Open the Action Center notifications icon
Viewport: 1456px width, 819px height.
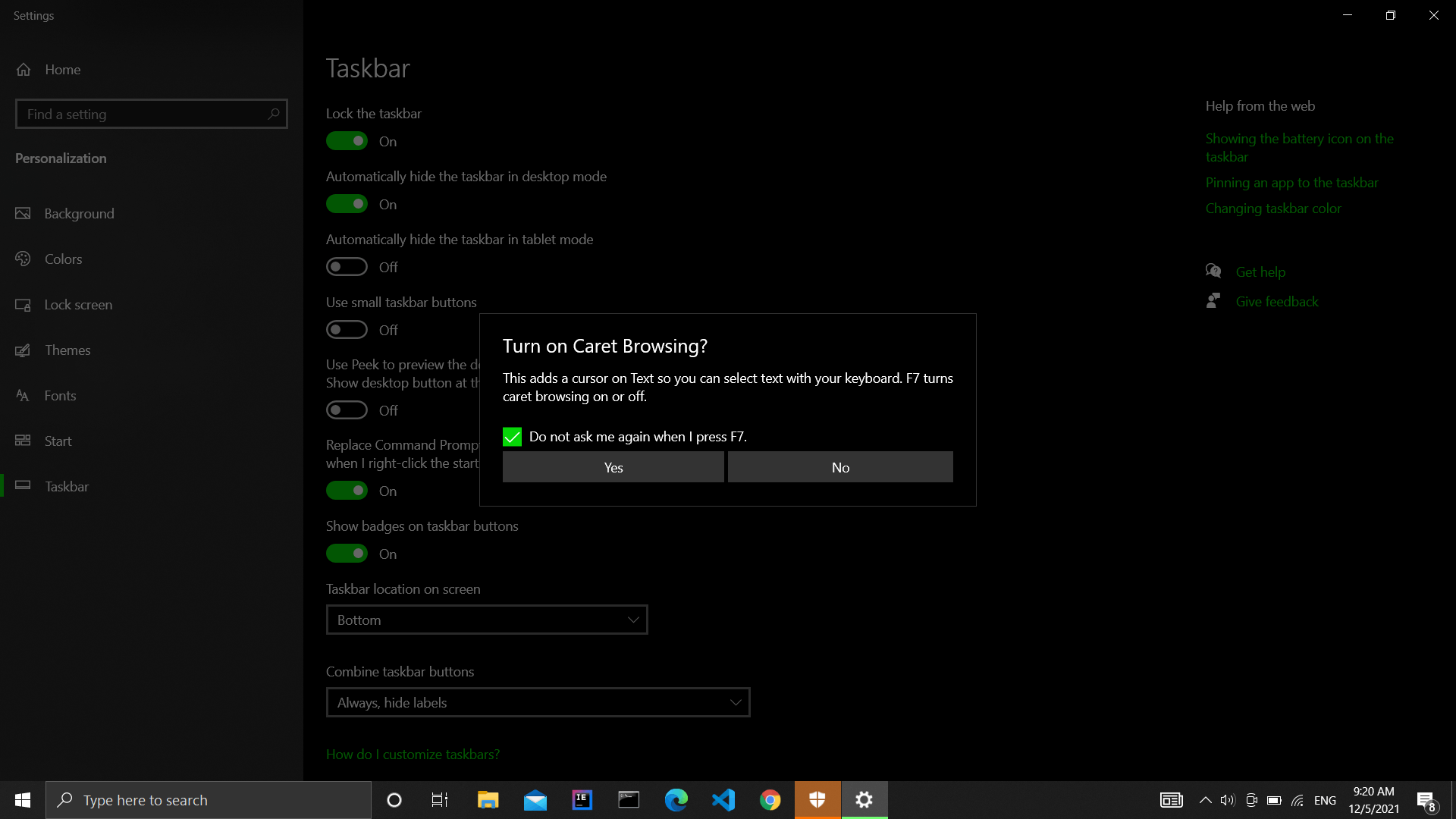1426,801
